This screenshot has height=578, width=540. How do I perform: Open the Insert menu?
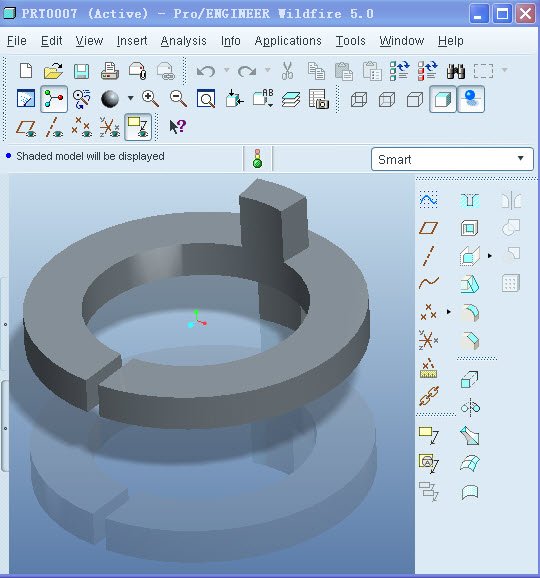[x=132, y=41]
